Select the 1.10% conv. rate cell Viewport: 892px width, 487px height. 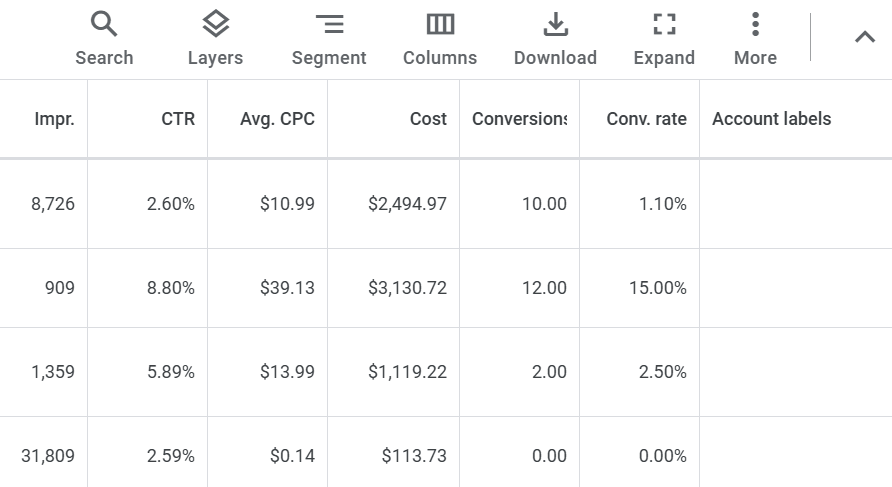639,204
